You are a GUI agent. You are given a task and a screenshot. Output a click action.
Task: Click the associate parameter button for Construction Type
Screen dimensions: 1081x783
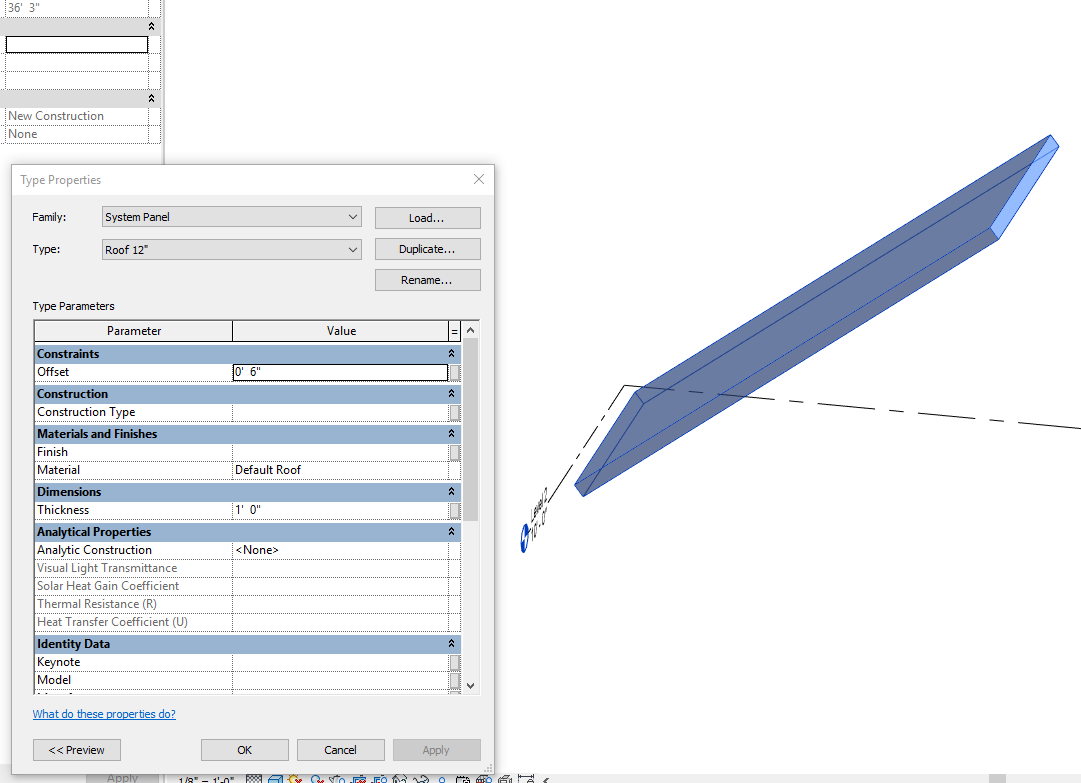[454, 412]
